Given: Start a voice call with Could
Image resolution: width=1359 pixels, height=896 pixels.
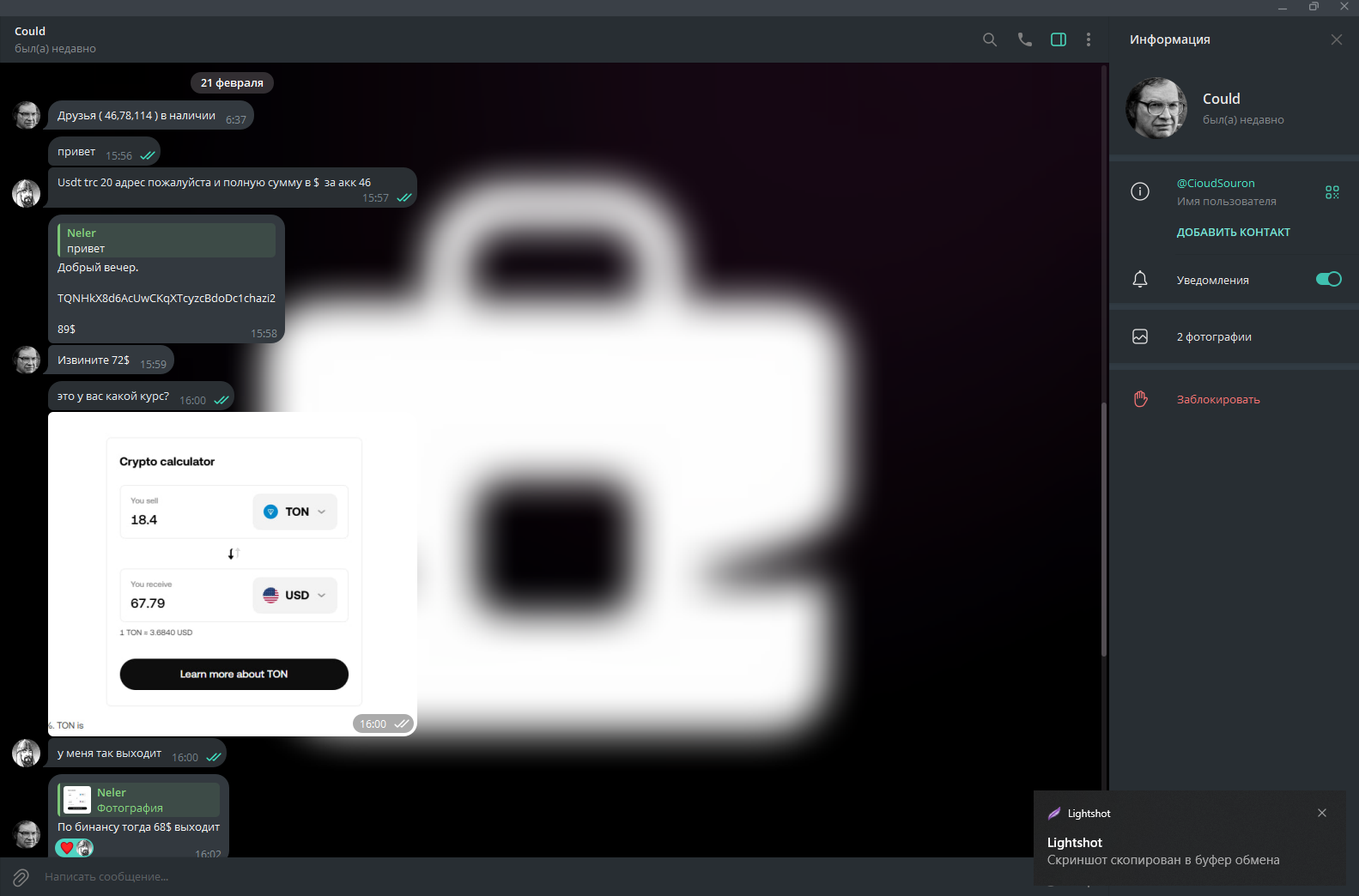Looking at the screenshot, I should 1024,39.
